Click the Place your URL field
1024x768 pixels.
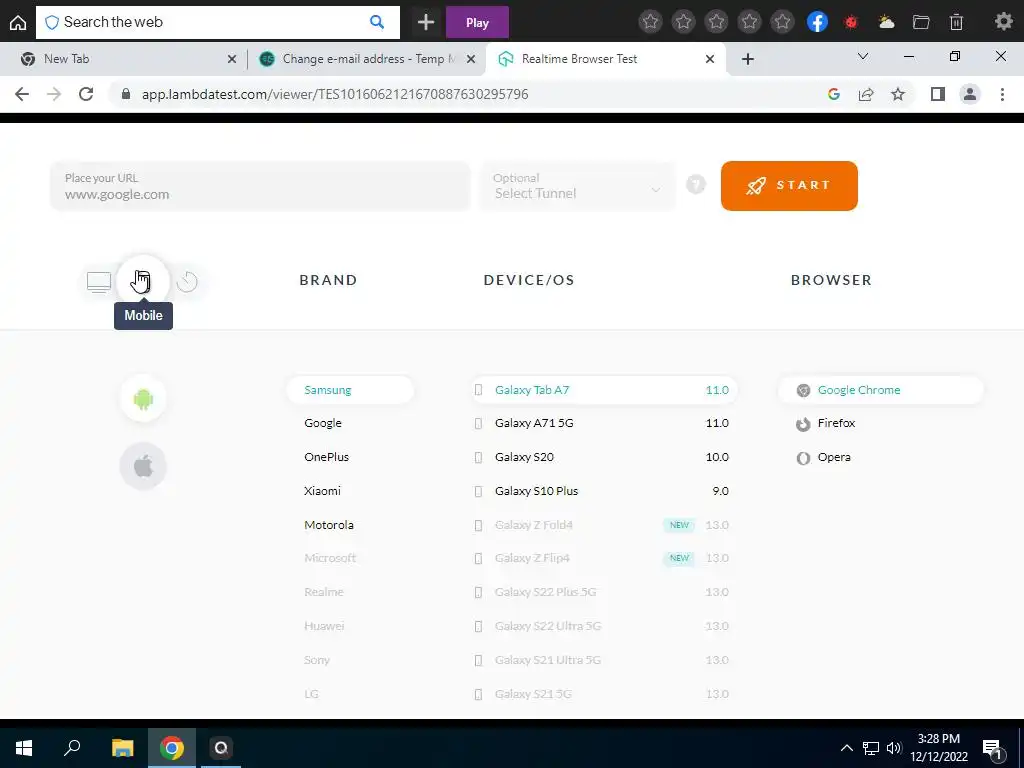coord(260,186)
